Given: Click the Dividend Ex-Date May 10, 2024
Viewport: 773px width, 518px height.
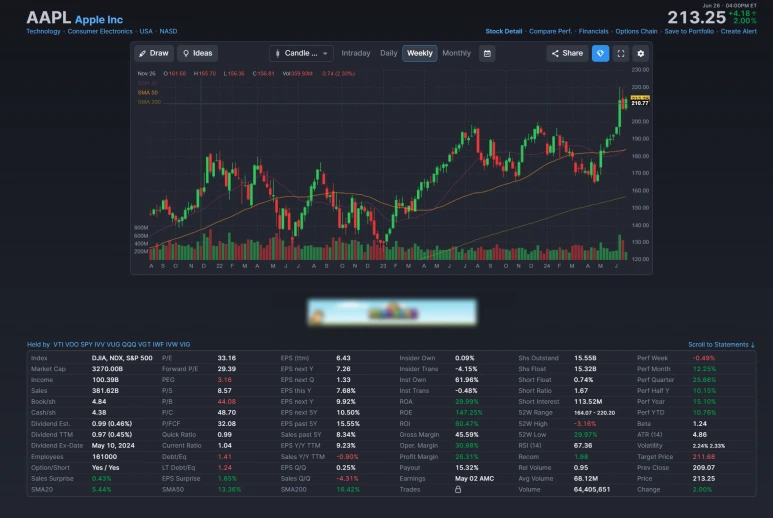Looking at the screenshot, I should click(113, 446).
